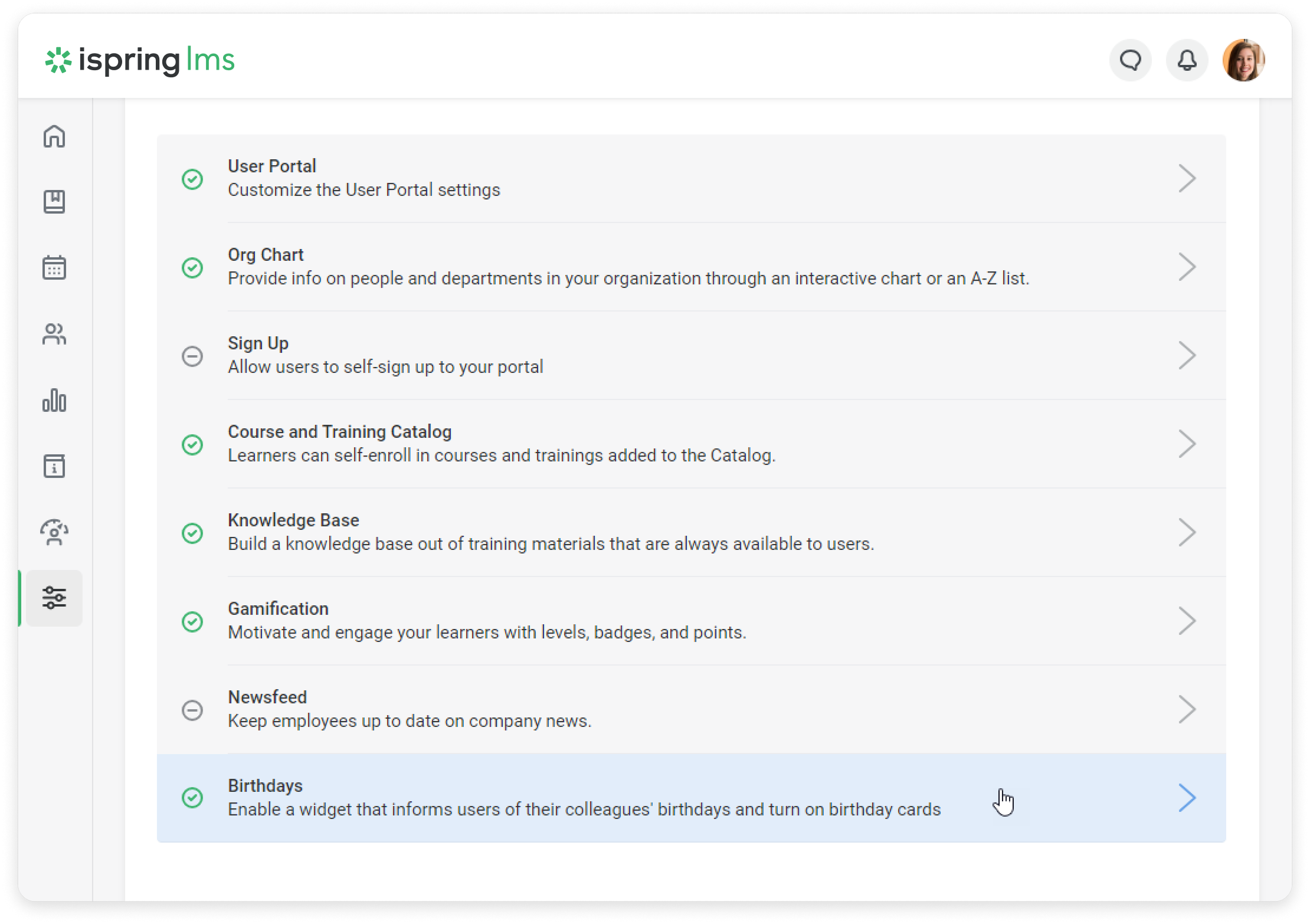Viewport: 1310px width, 924px height.
Task: Toggle the Newsfeed disabled status icon
Action: (192, 710)
